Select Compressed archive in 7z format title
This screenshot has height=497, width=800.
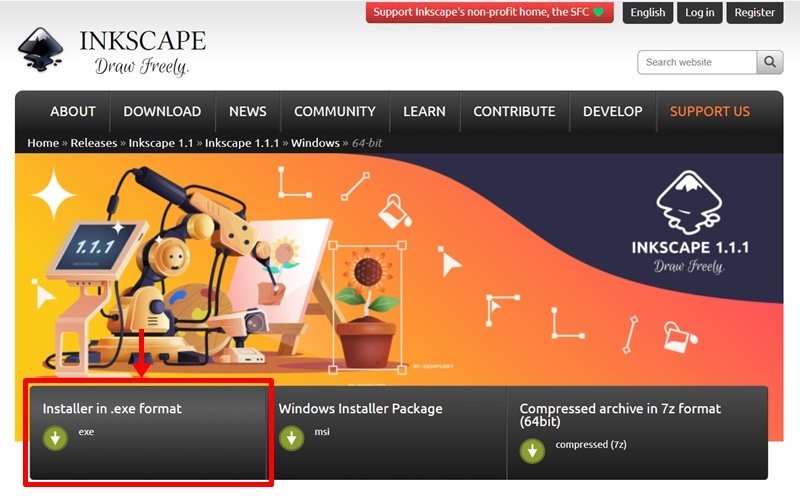620,415
